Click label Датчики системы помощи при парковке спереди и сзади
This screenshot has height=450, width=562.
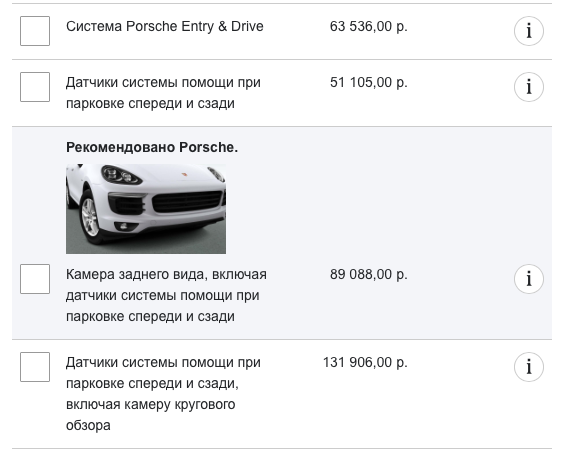coord(163,93)
